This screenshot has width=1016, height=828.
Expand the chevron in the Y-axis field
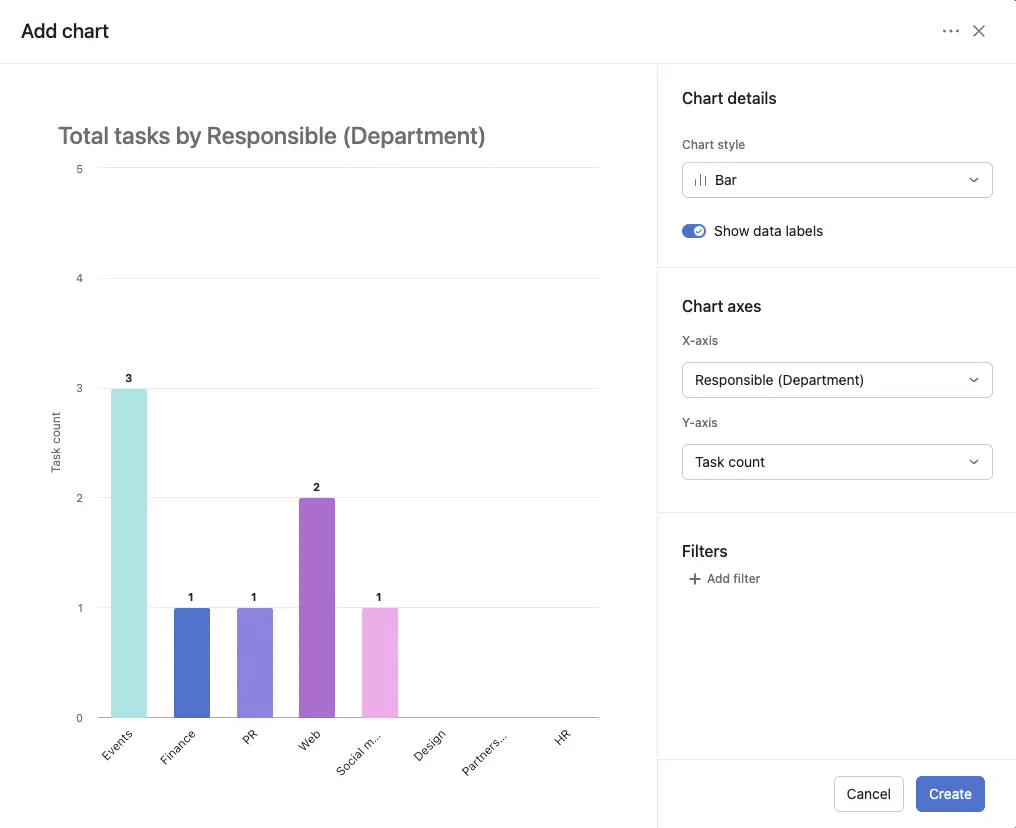click(x=974, y=462)
